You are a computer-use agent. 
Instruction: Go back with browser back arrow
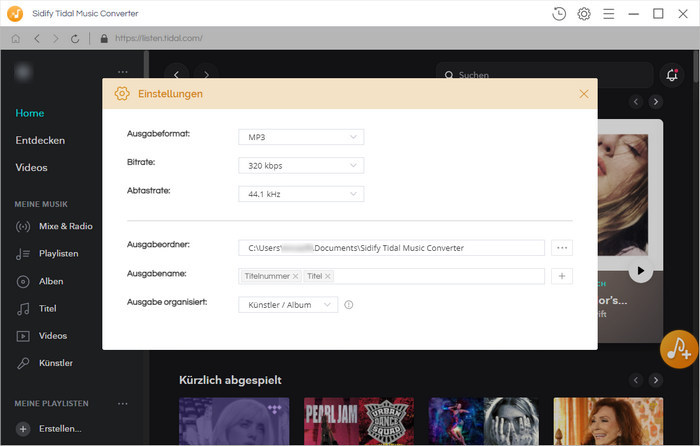(x=37, y=39)
